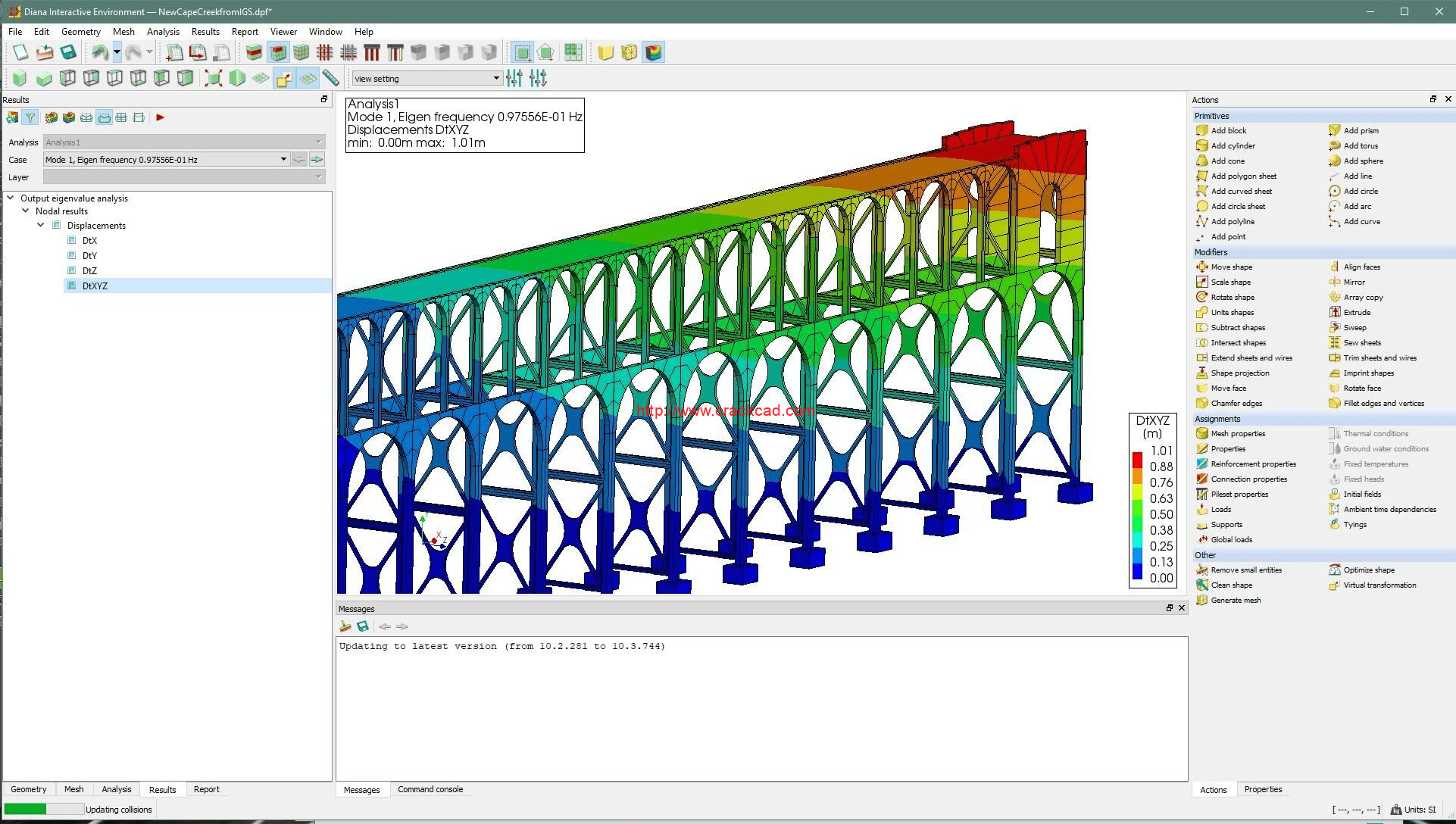Toggle the percent contour result icon
Image resolution: width=1456 pixels, height=824 pixels.
[x=51, y=117]
